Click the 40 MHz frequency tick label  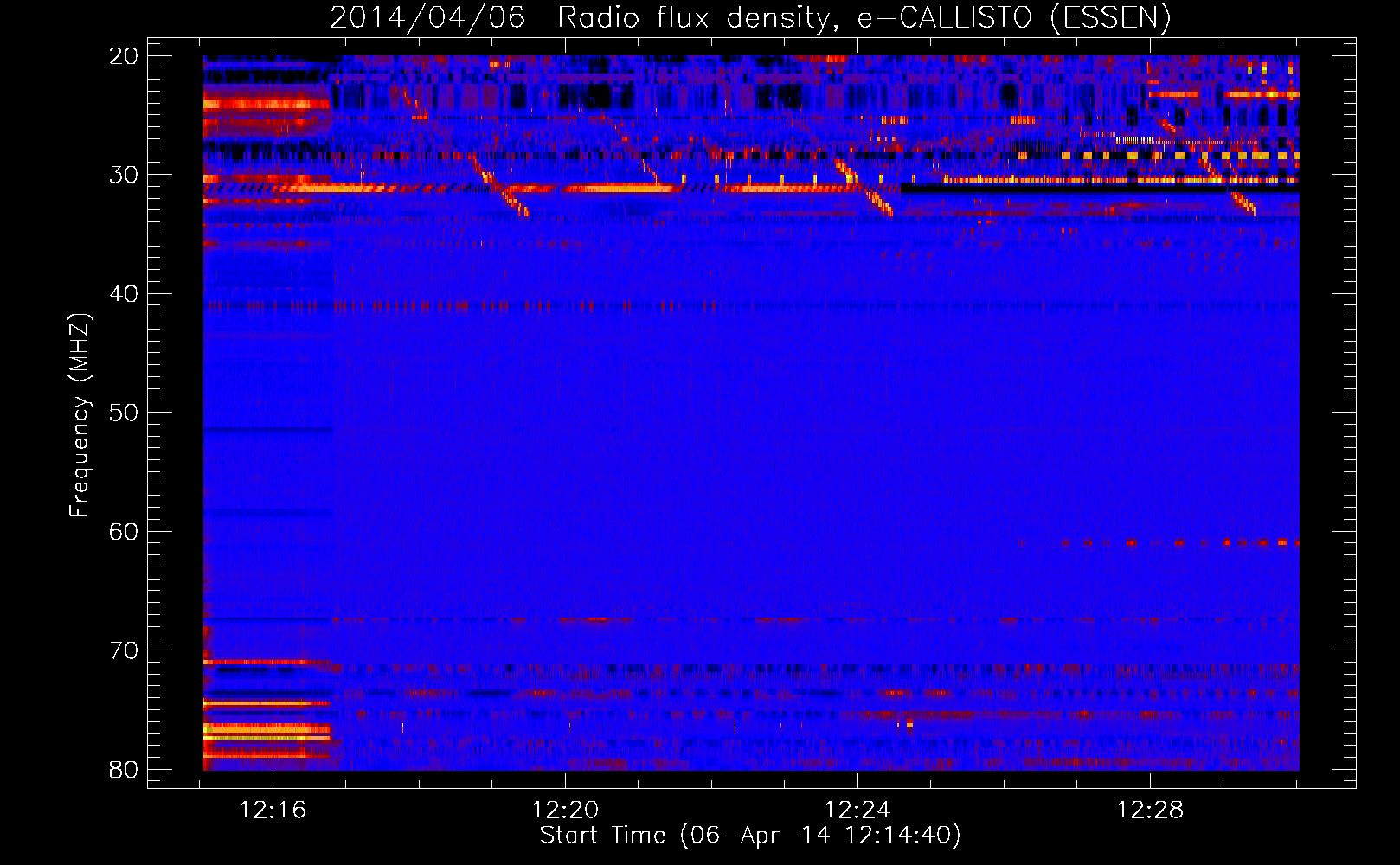(124, 294)
